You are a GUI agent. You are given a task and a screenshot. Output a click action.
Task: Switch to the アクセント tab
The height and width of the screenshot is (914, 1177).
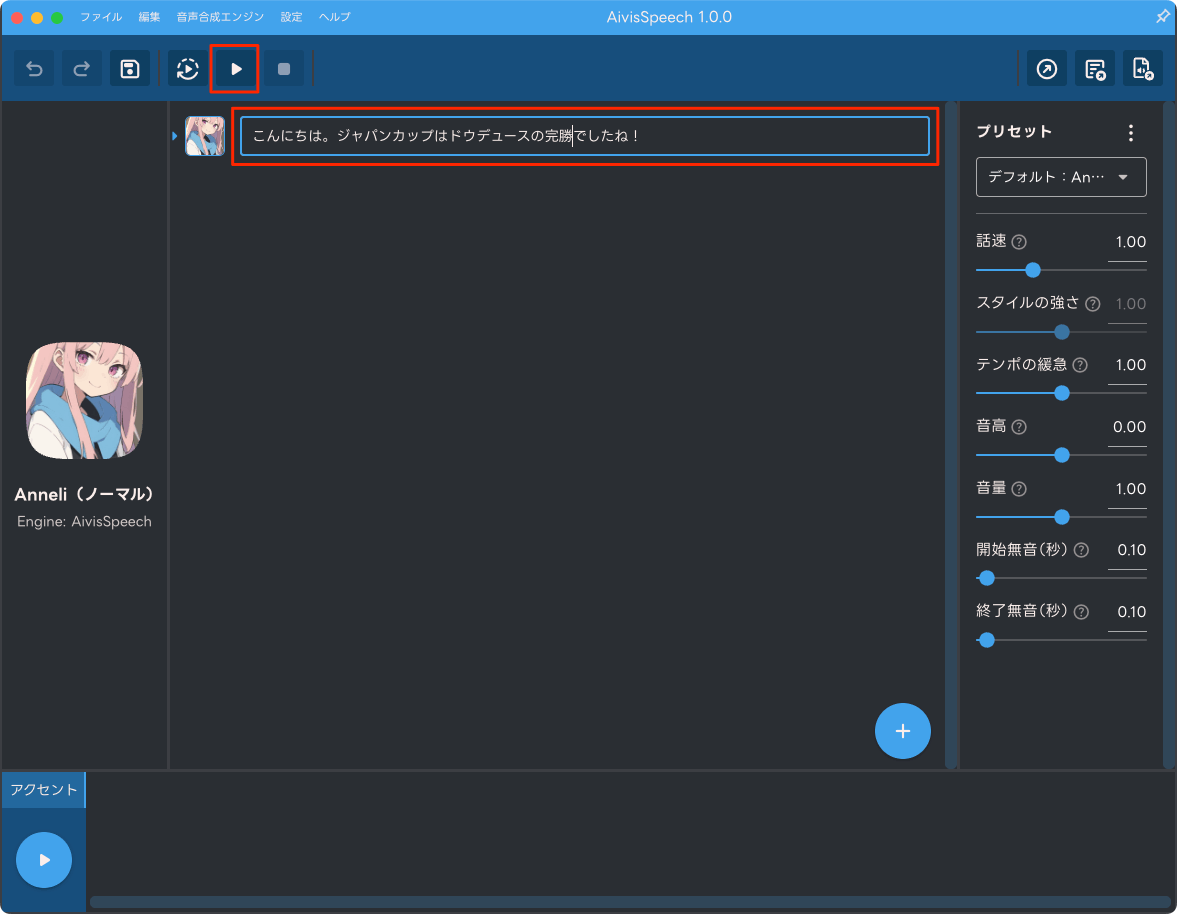click(43, 789)
